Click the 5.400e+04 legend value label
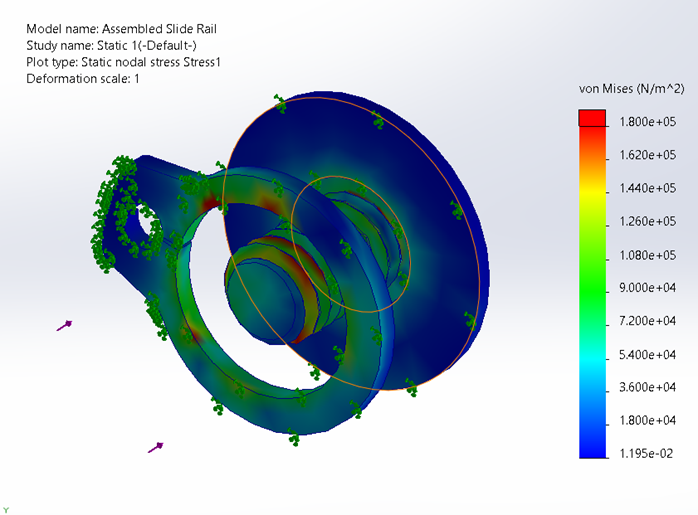The height and width of the screenshot is (515, 698). (646, 354)
